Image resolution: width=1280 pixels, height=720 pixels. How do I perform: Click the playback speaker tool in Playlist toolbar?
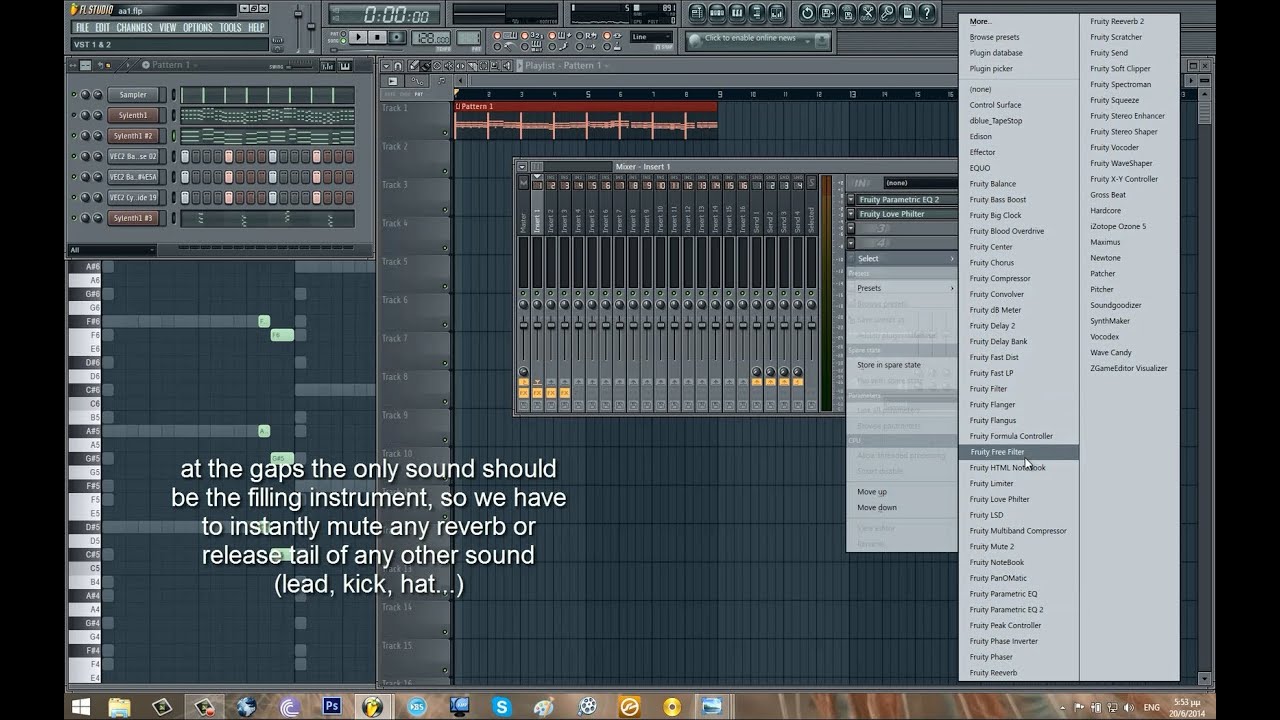click(507, 66)
